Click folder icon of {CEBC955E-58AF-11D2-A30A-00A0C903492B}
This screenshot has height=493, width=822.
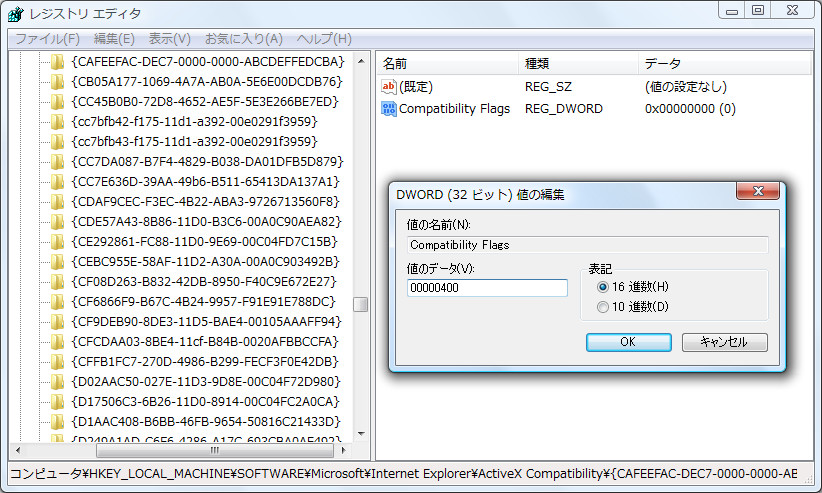point(57,262)
